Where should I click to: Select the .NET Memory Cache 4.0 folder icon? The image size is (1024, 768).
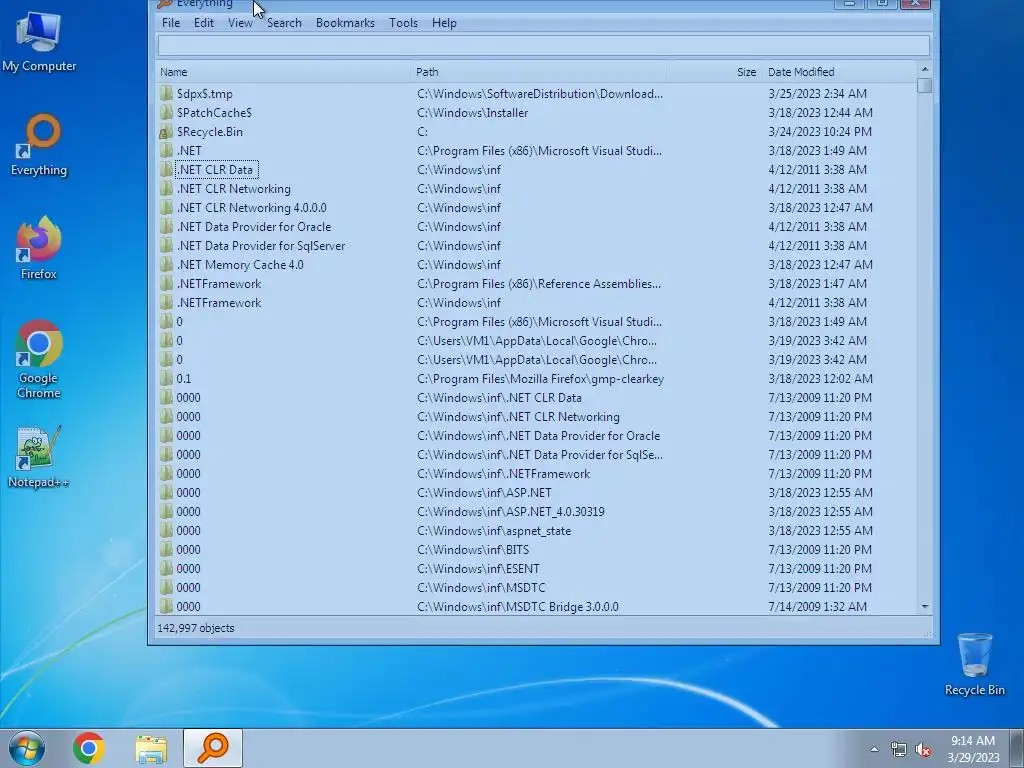pyautogui.click(x=166, y=264)
